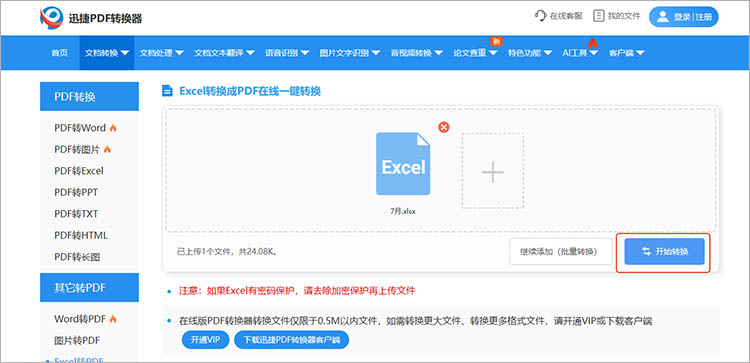The width and height of the screenshot is (750, 363).
Task: Click the hot flame icon next to PDF转图片
Action: pos(107,150)
